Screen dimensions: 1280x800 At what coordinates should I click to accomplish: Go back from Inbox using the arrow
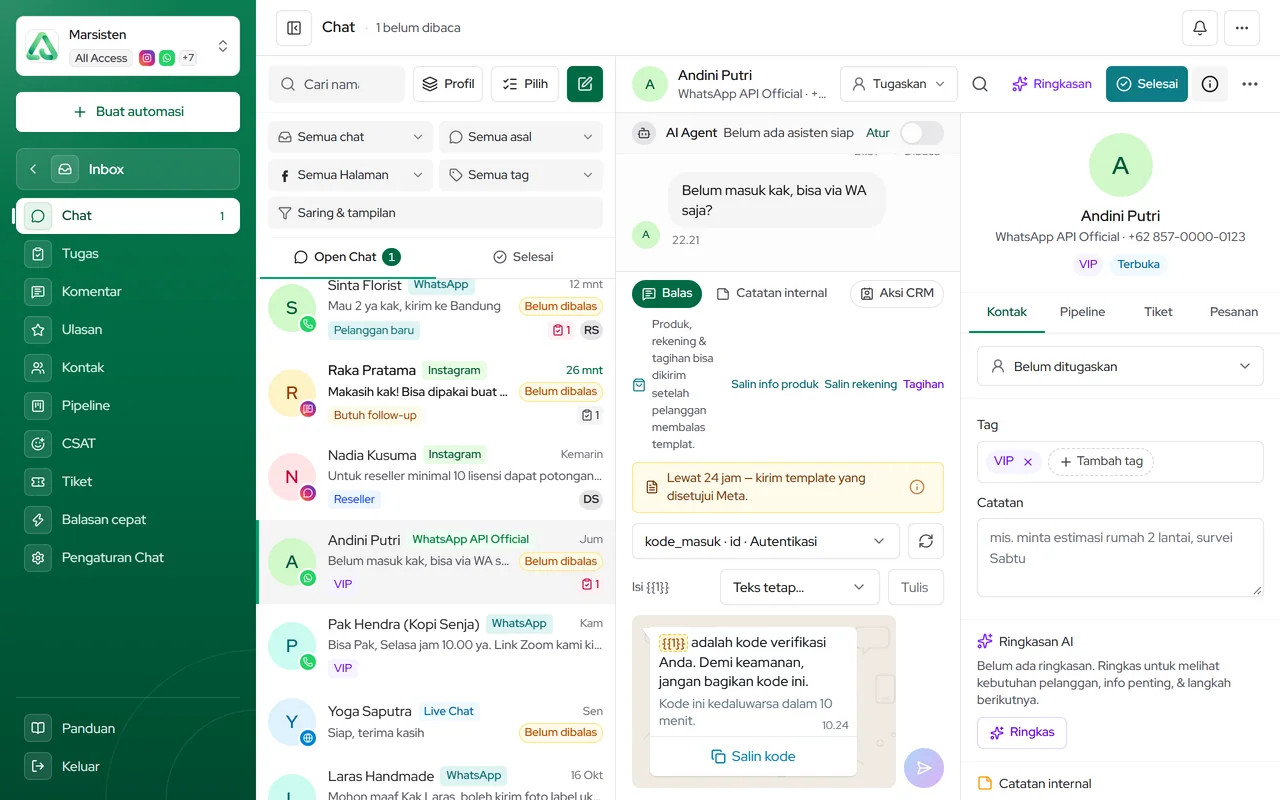[33, 169]
